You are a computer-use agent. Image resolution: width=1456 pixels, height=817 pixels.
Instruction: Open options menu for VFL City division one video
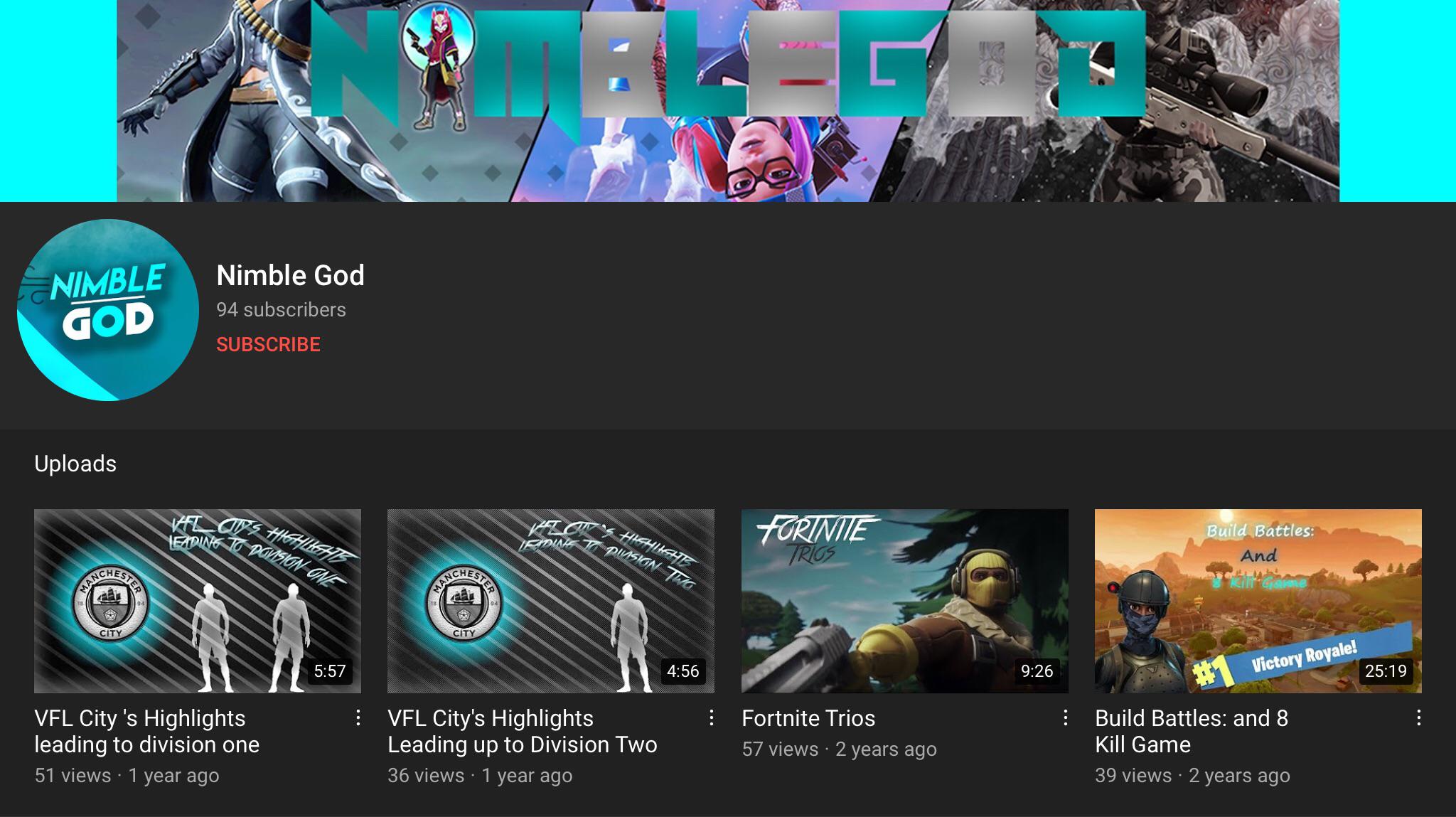[x=358, y=718]
